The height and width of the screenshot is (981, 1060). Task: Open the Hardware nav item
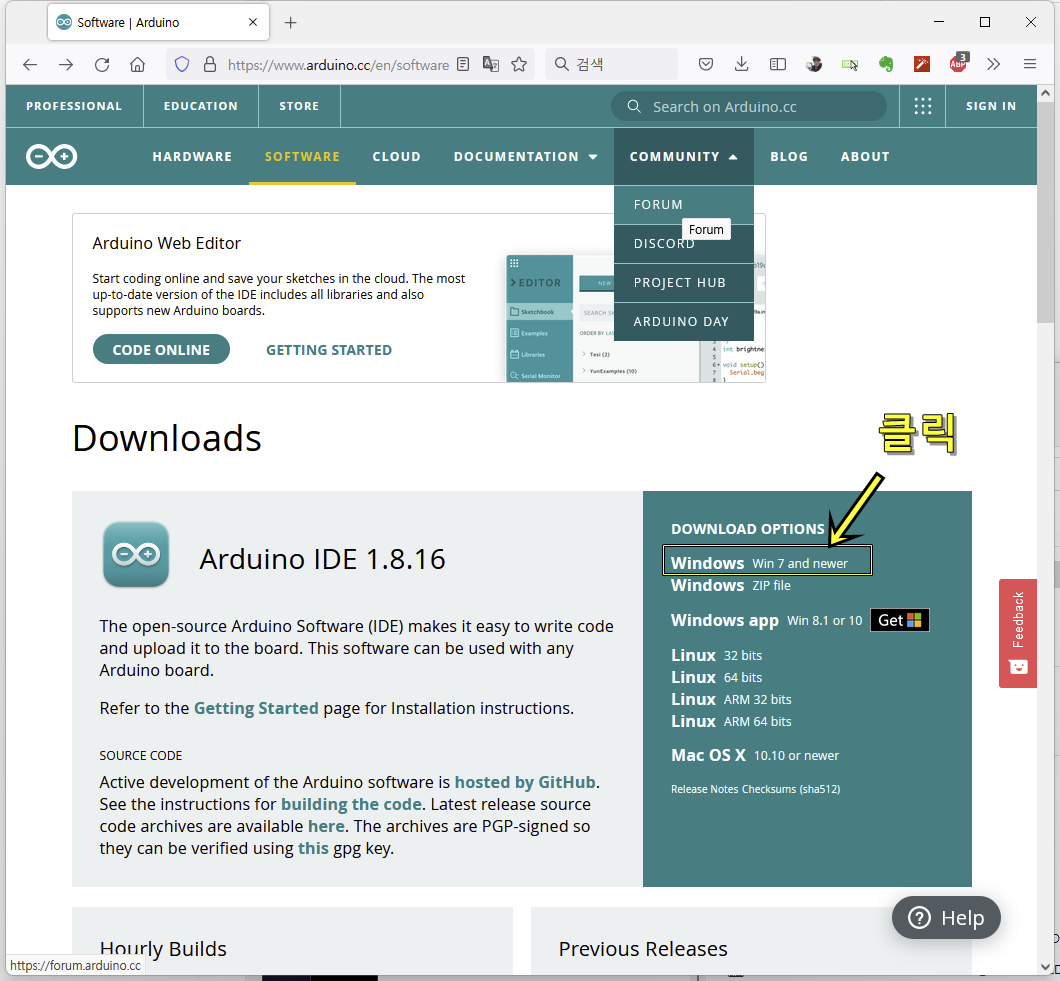192,156
